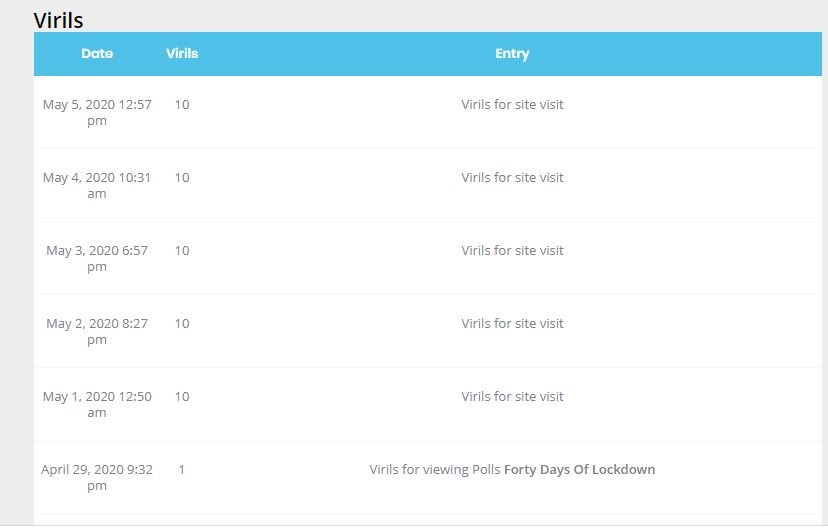Click the Virils column header
Viewport: 828px width, 530px height.
pyautogui.click(x=182, y=53)
